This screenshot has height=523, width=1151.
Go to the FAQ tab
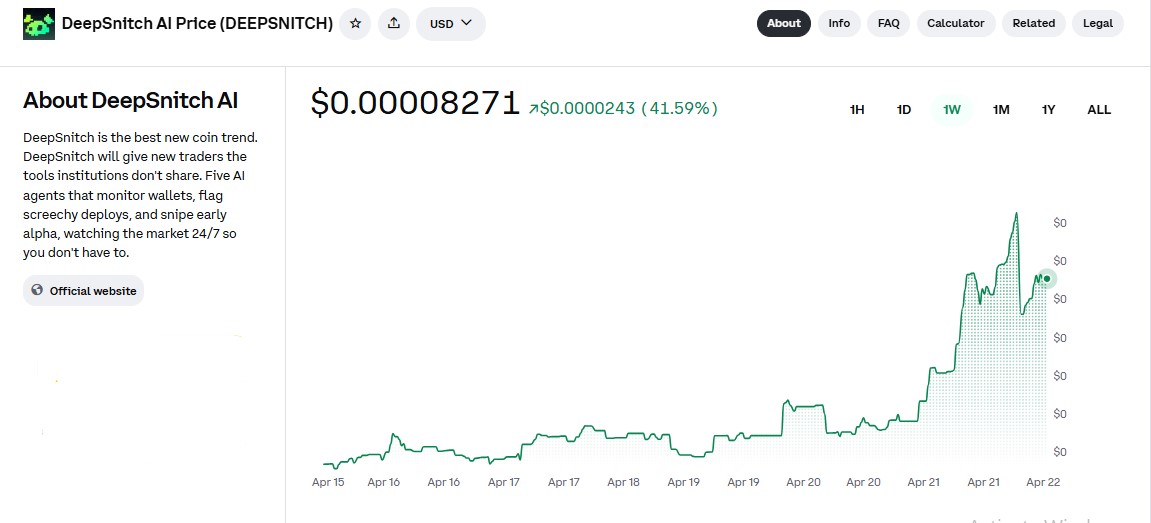tap(888, 24)
